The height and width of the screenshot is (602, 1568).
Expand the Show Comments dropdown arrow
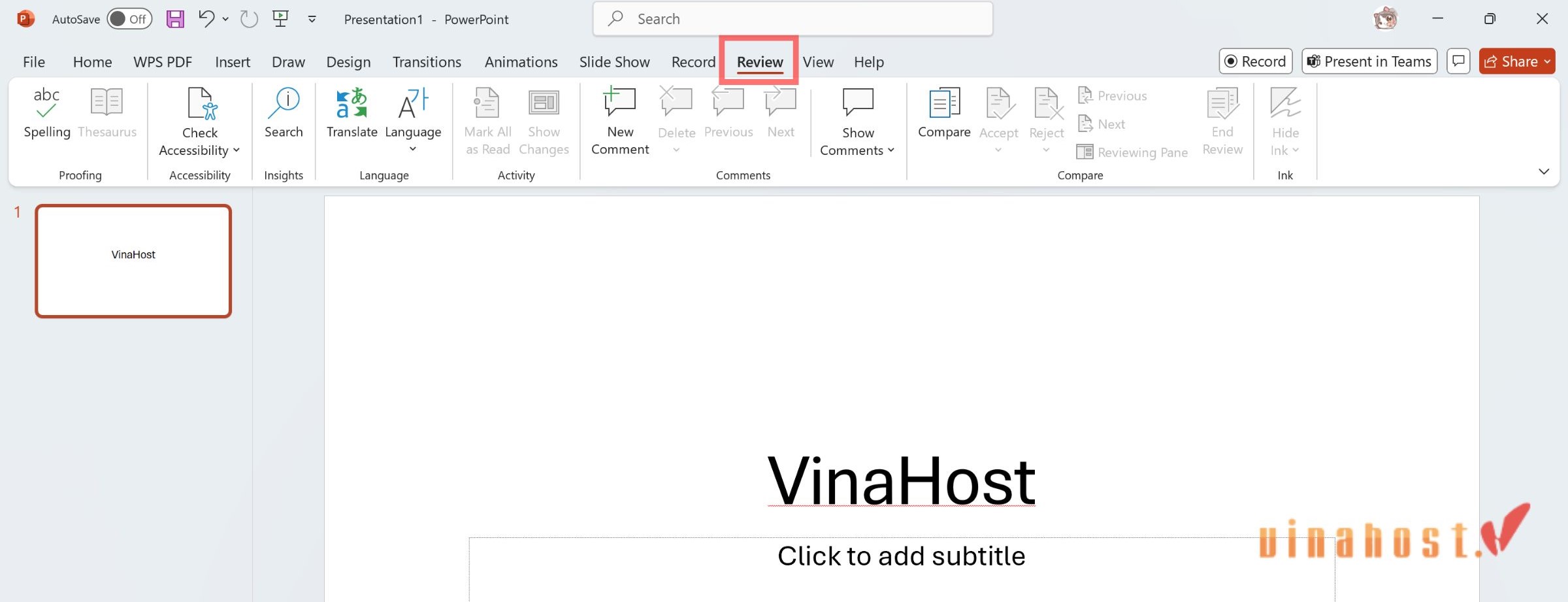point(891,150)
